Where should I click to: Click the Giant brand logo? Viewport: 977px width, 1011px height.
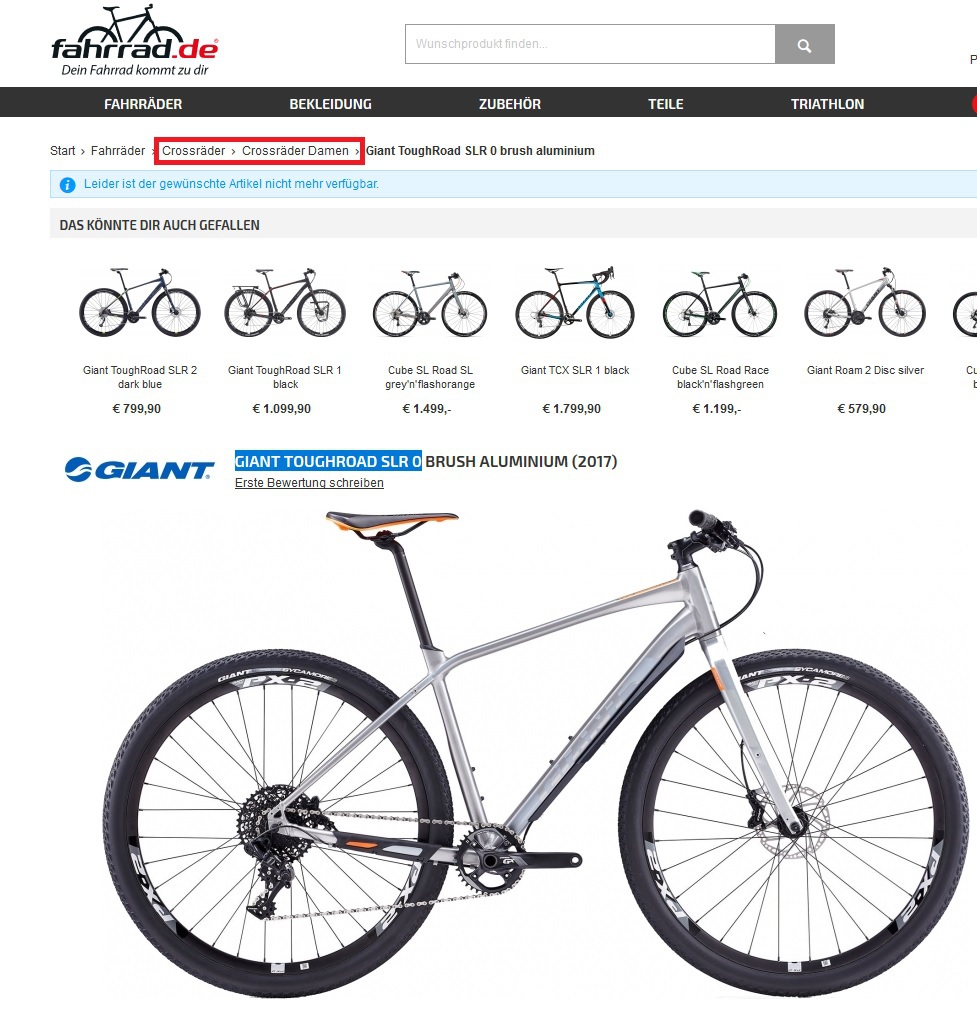point(139,469)
